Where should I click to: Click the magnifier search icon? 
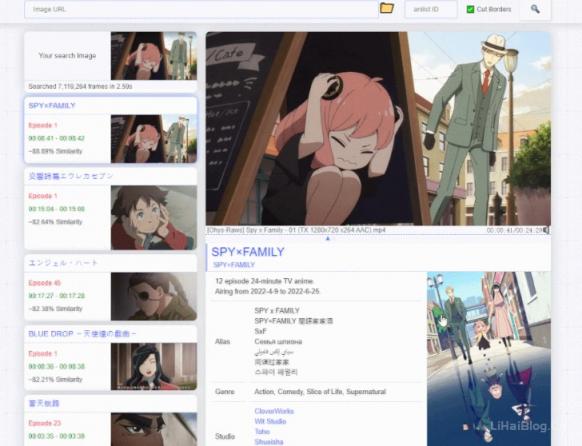pos(535,9)
